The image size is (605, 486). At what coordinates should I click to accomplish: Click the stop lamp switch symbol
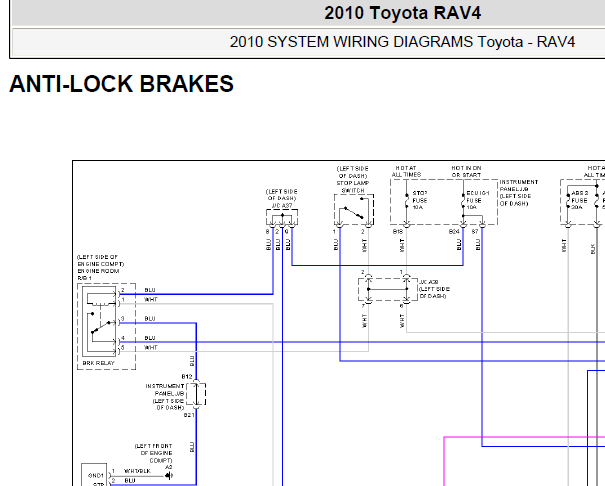(353, 210)
